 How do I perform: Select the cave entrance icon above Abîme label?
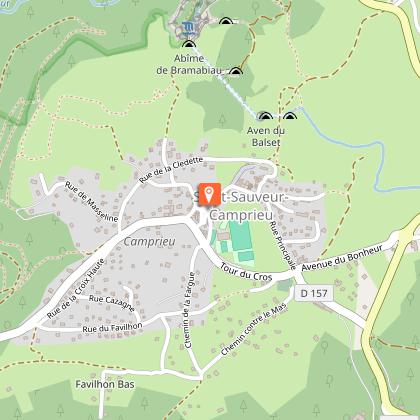click(189, 44)
